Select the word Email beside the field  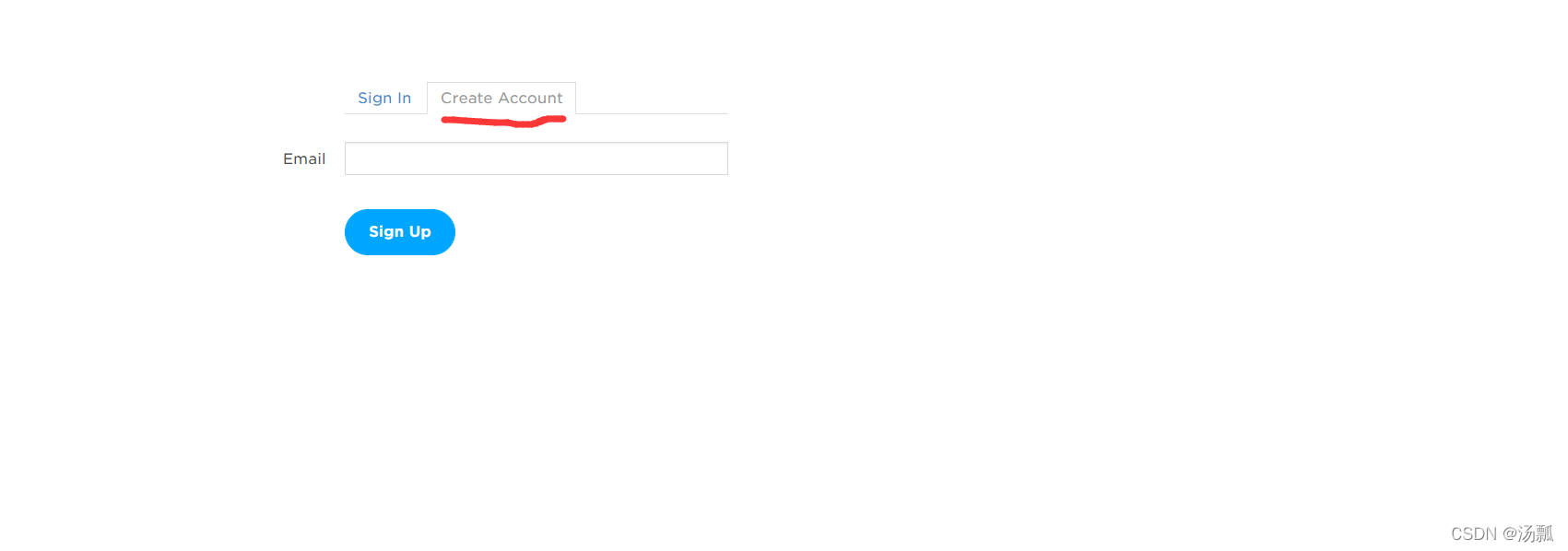click(304, 158)
